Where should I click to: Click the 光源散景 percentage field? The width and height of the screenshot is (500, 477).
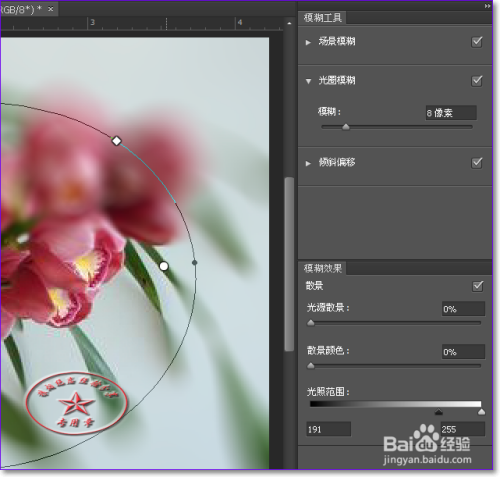pyautogui.click(x=463, y=309)
